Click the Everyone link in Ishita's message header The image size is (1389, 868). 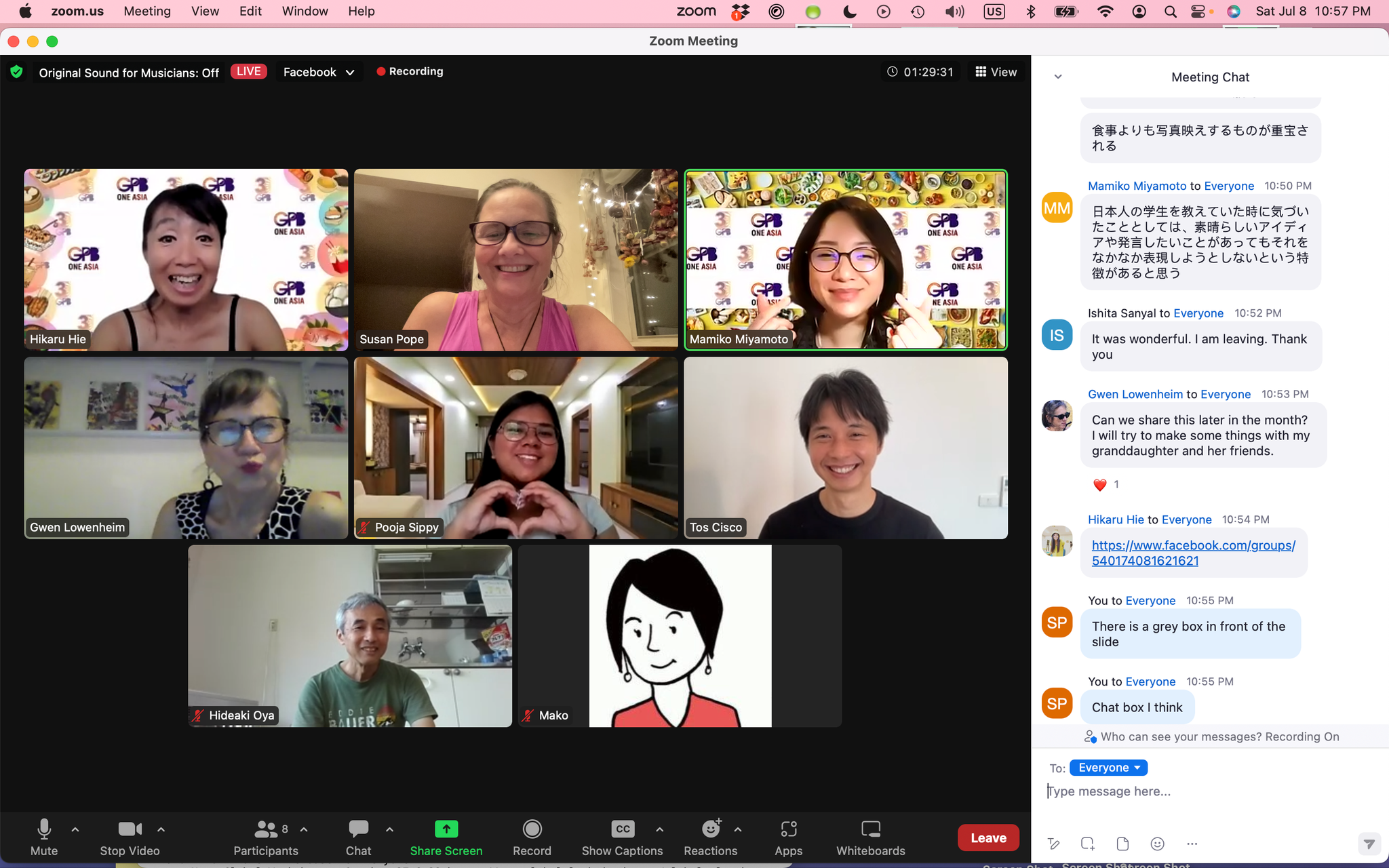click(1198, 313)
